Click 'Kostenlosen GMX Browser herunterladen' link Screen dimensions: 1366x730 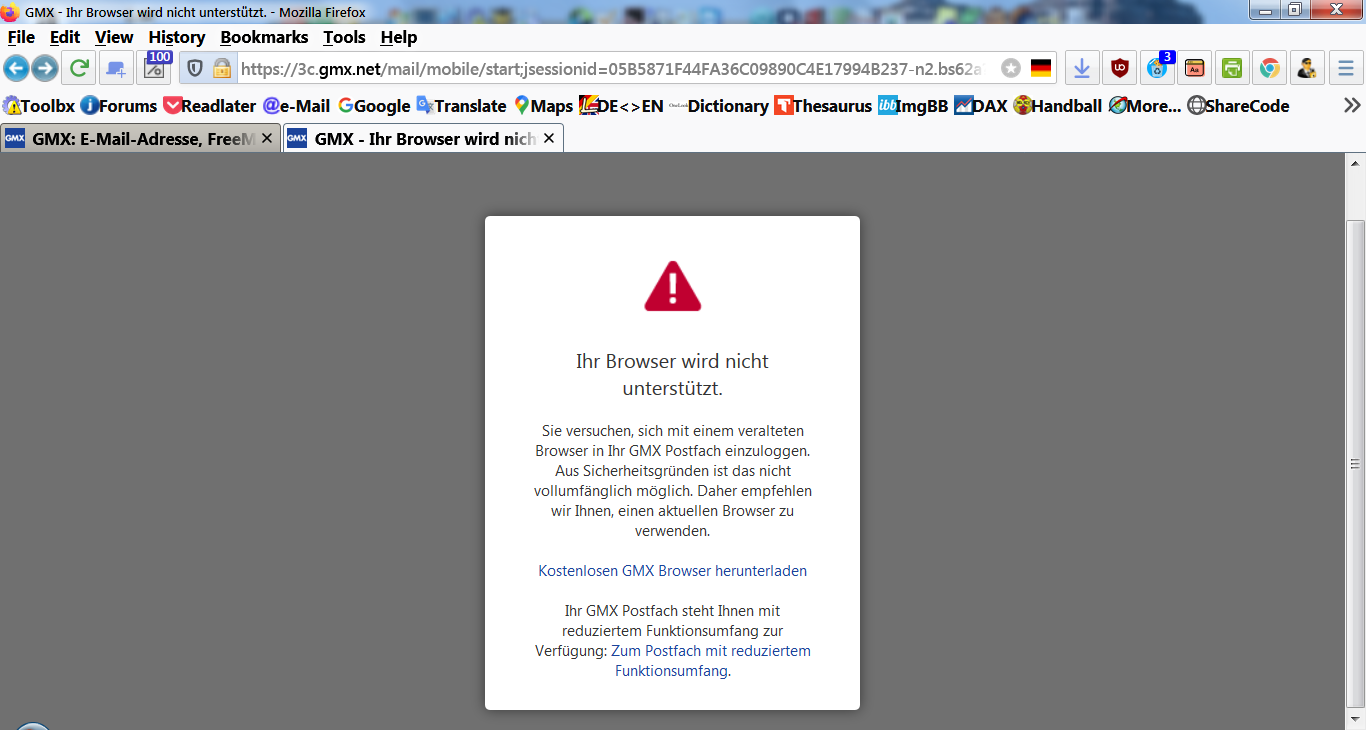[x=672, y=571]
